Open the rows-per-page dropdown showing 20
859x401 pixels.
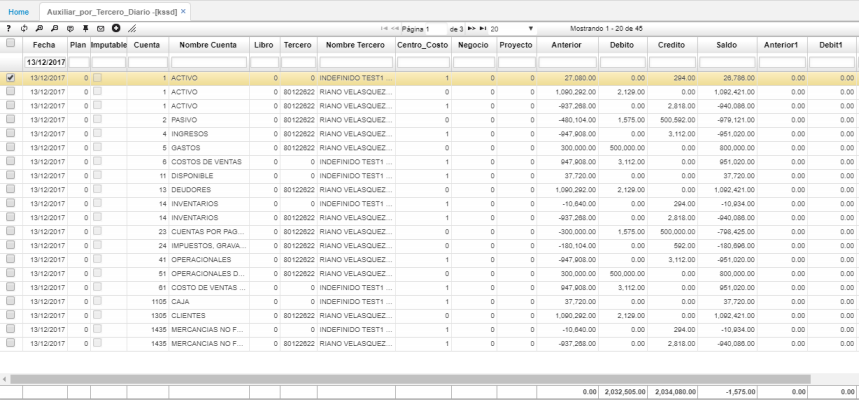(x=513, y=29)
